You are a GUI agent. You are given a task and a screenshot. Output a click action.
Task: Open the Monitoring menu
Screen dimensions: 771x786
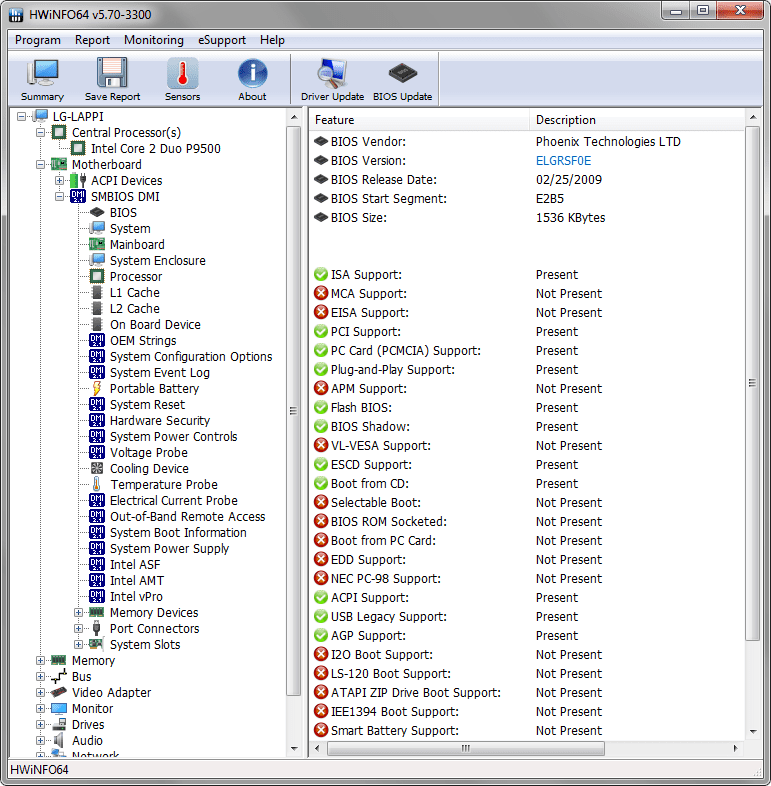pos(154,40)
